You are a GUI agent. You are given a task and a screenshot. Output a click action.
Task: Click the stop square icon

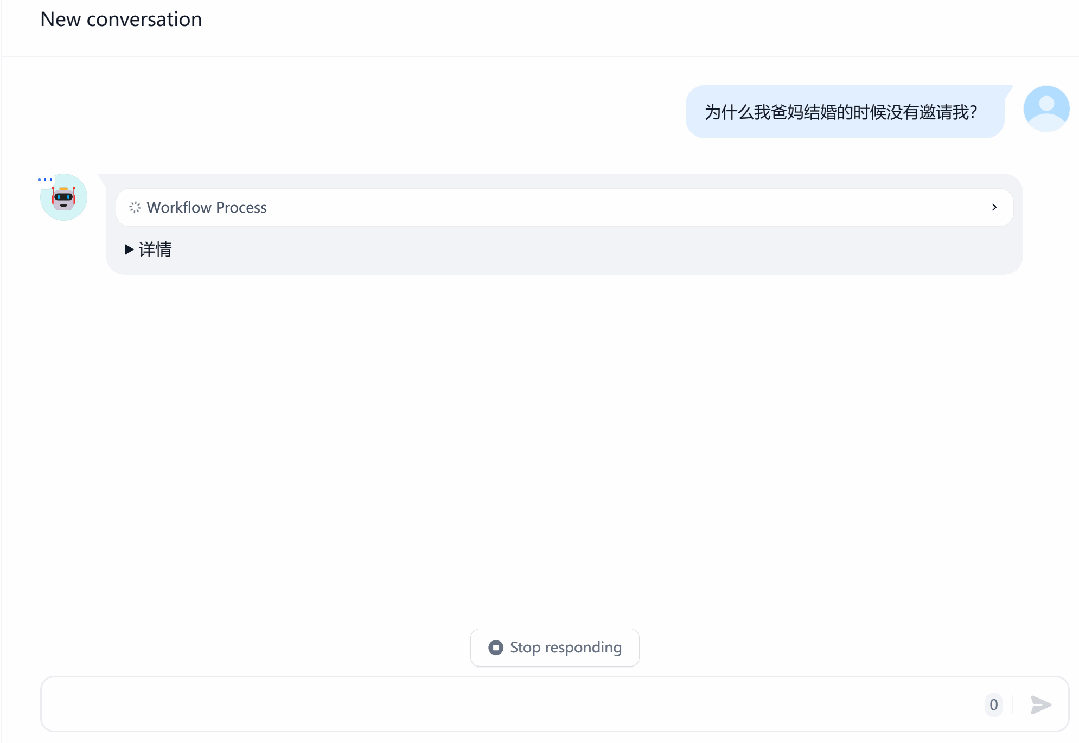point(495,647)
